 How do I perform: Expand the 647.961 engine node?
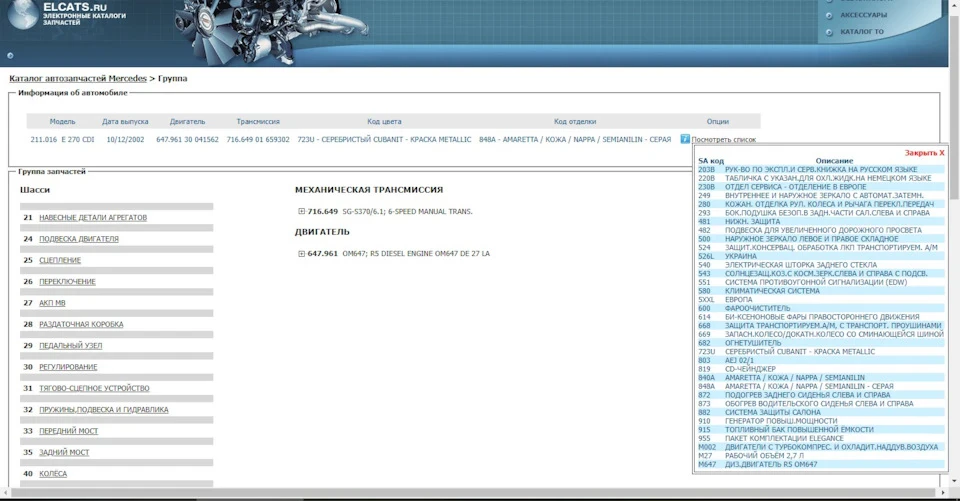click(x=301, y=254)
